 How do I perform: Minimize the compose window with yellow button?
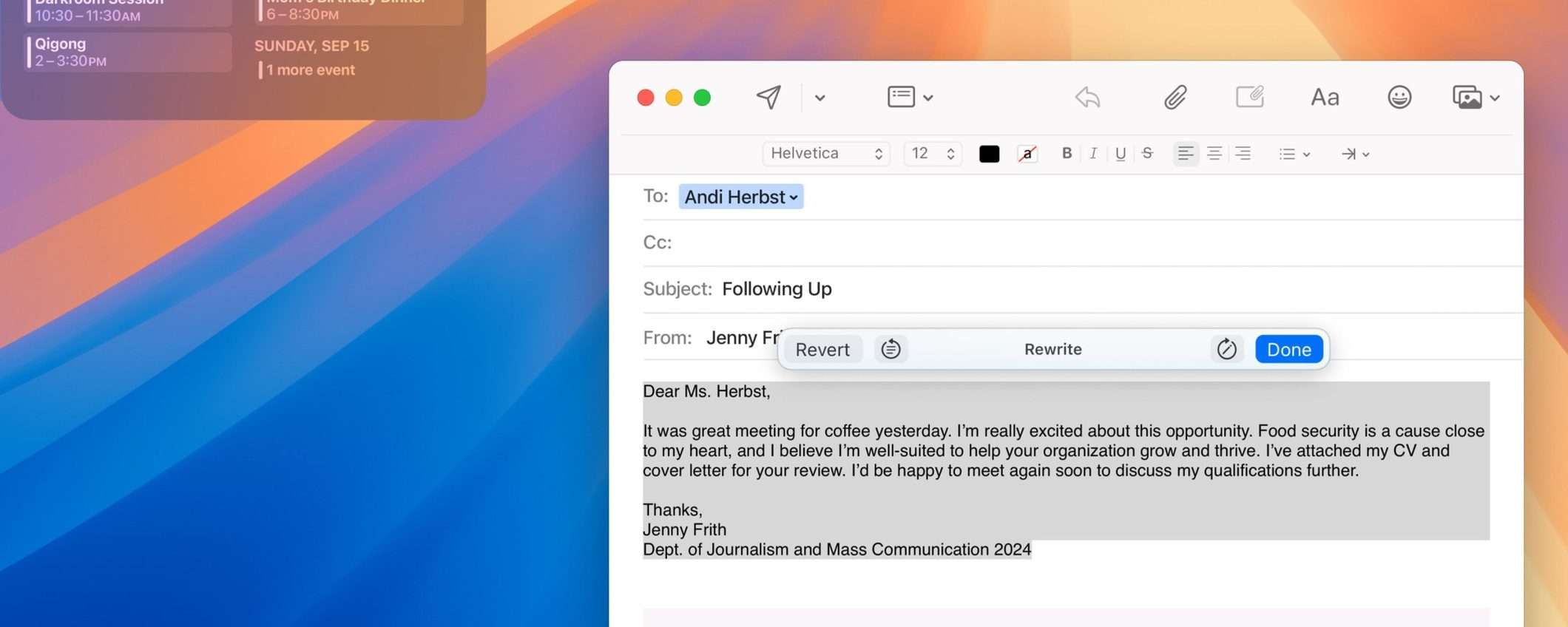[674, 98]
